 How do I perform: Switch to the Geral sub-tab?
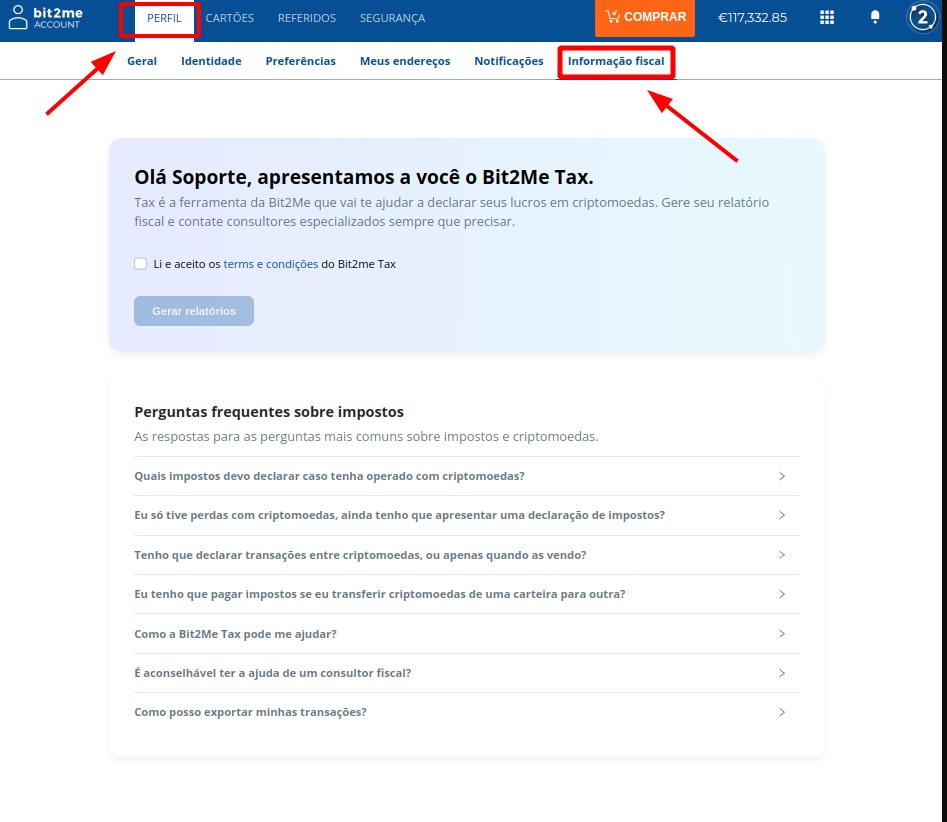[x=142, y=61]
